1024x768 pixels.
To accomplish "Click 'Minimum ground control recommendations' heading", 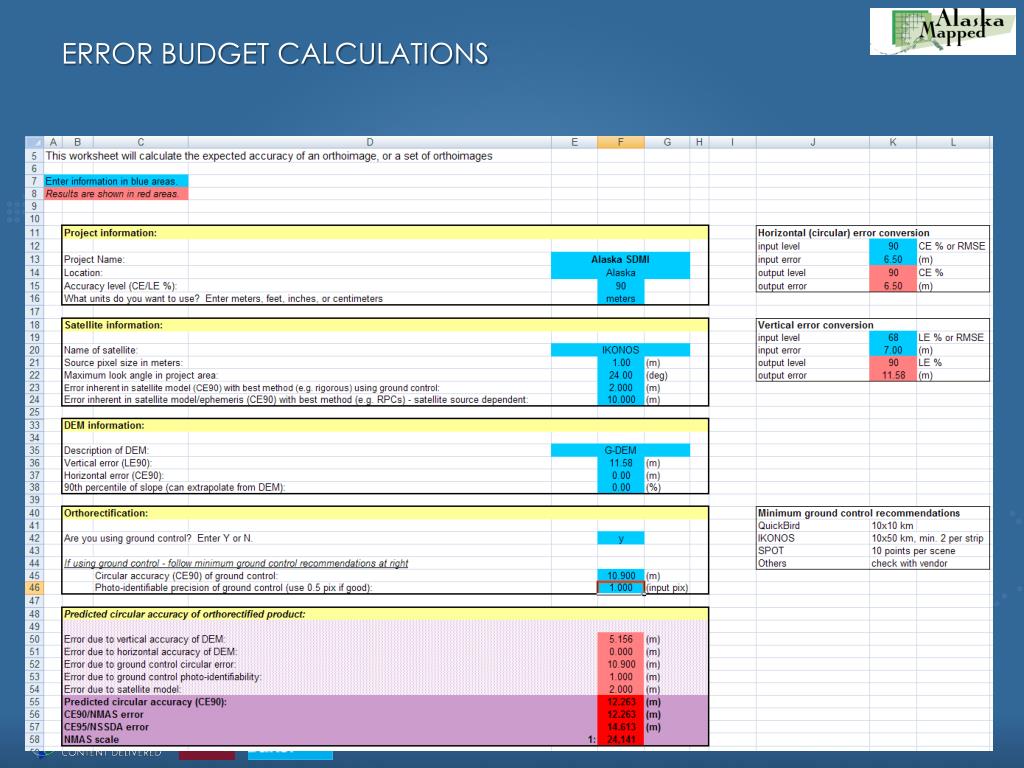I will [859, 513].
